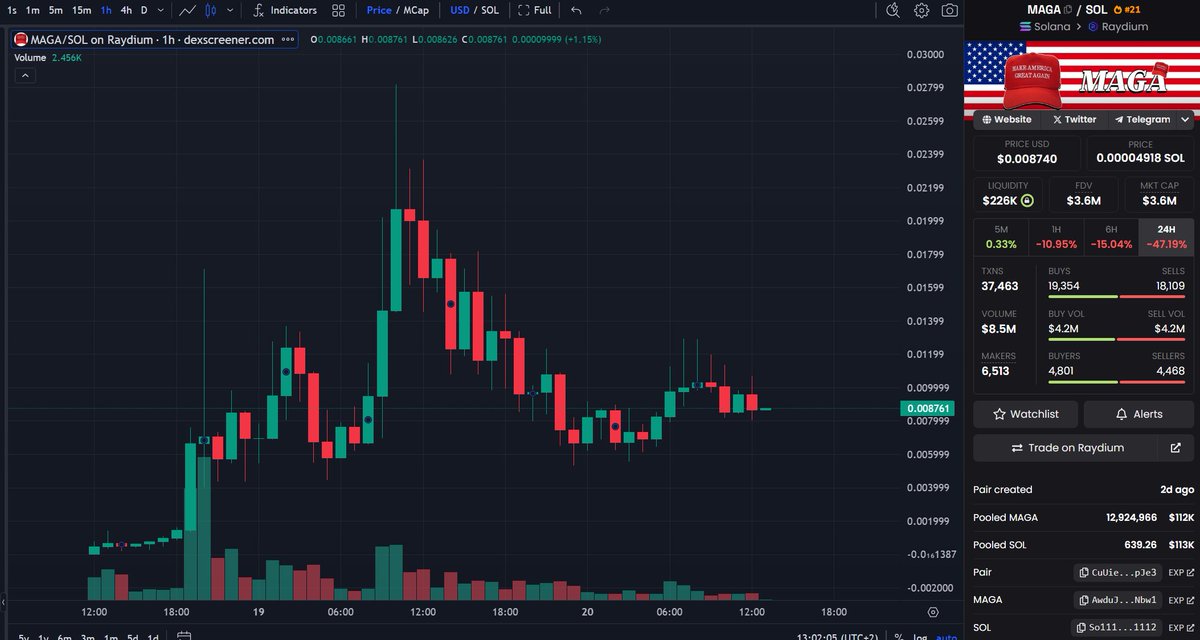Enter Full screen chart mode
The width and height of the screenshot is (1200, 640).
534,10
